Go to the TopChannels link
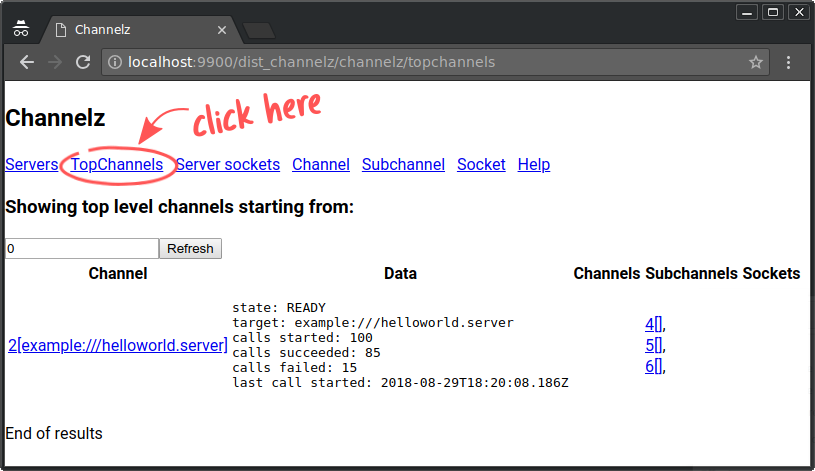 coord(116,164)
